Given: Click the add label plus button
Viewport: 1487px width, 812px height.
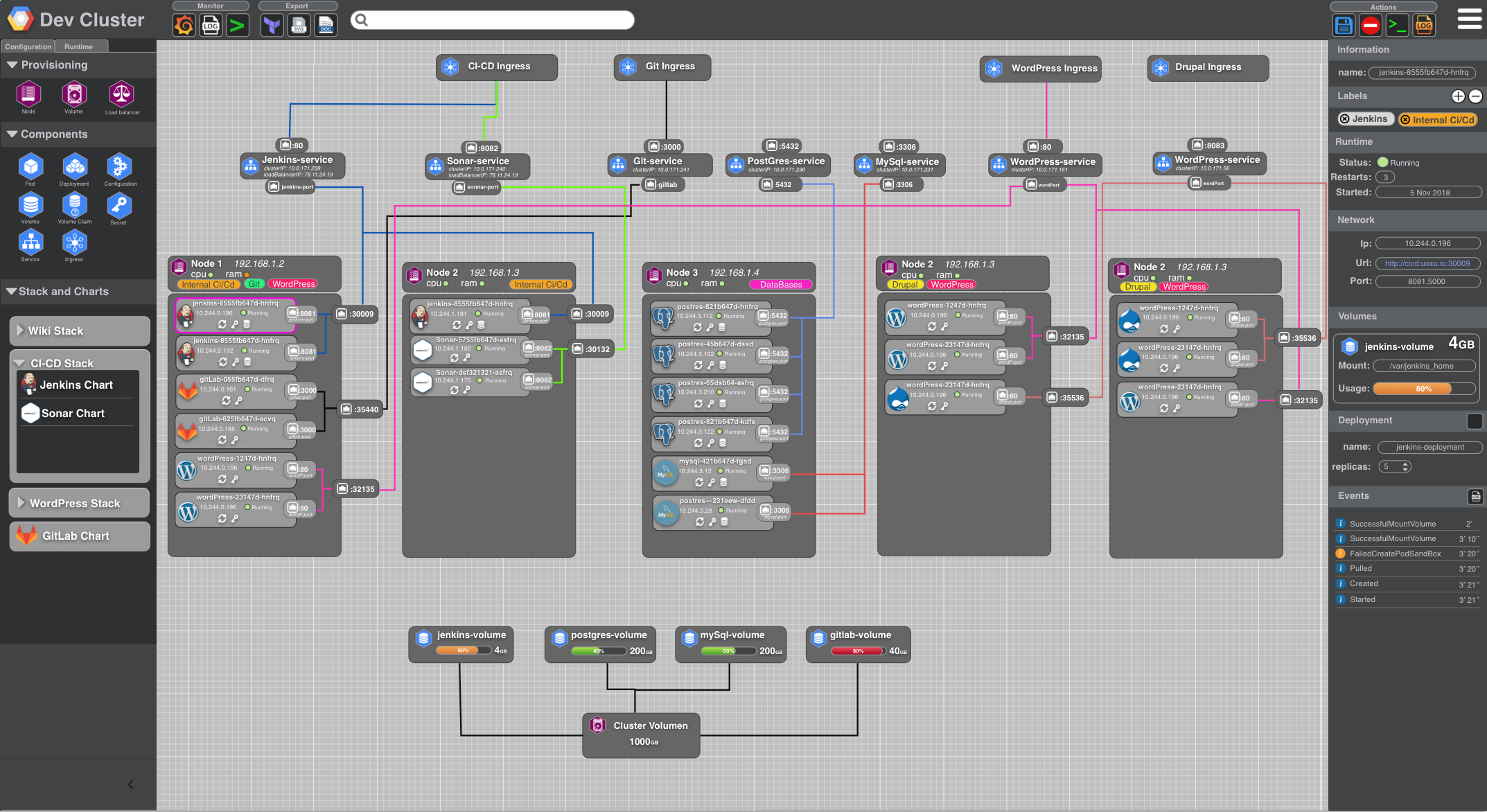Looking at the screenshot, I should pos(1458,96).
